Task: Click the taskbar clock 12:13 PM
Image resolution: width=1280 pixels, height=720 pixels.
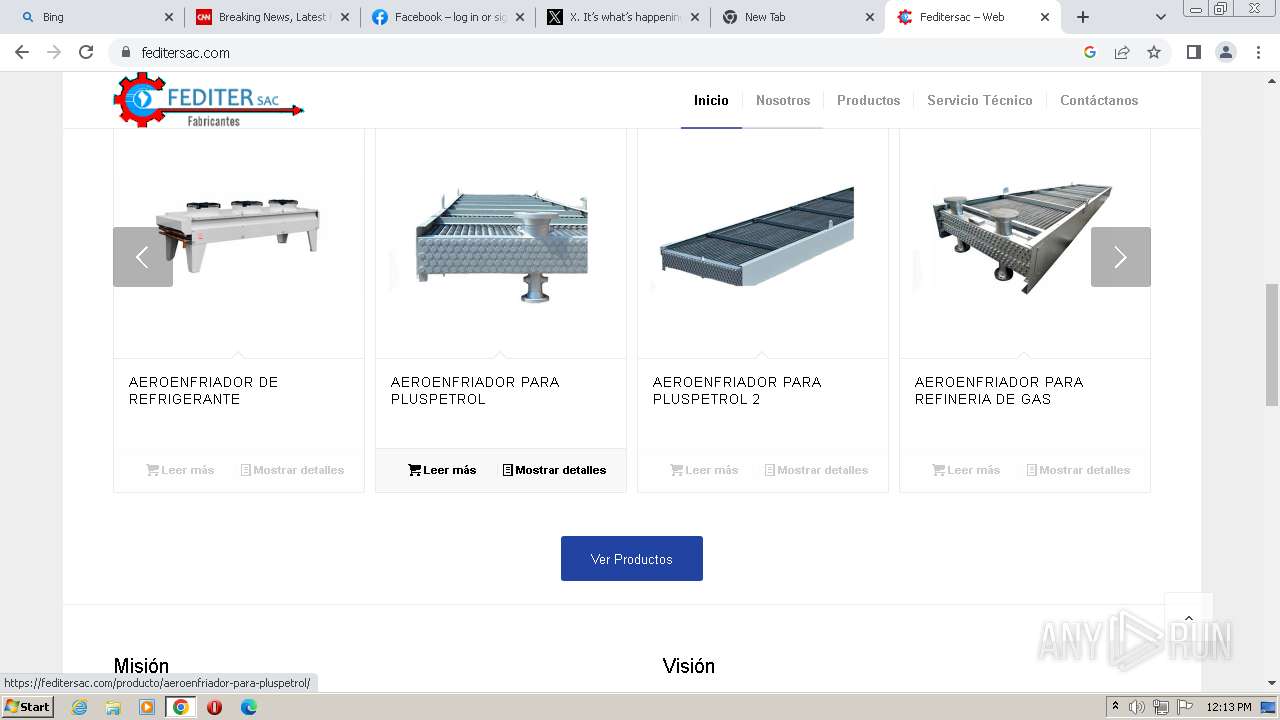Action: 1229,707
